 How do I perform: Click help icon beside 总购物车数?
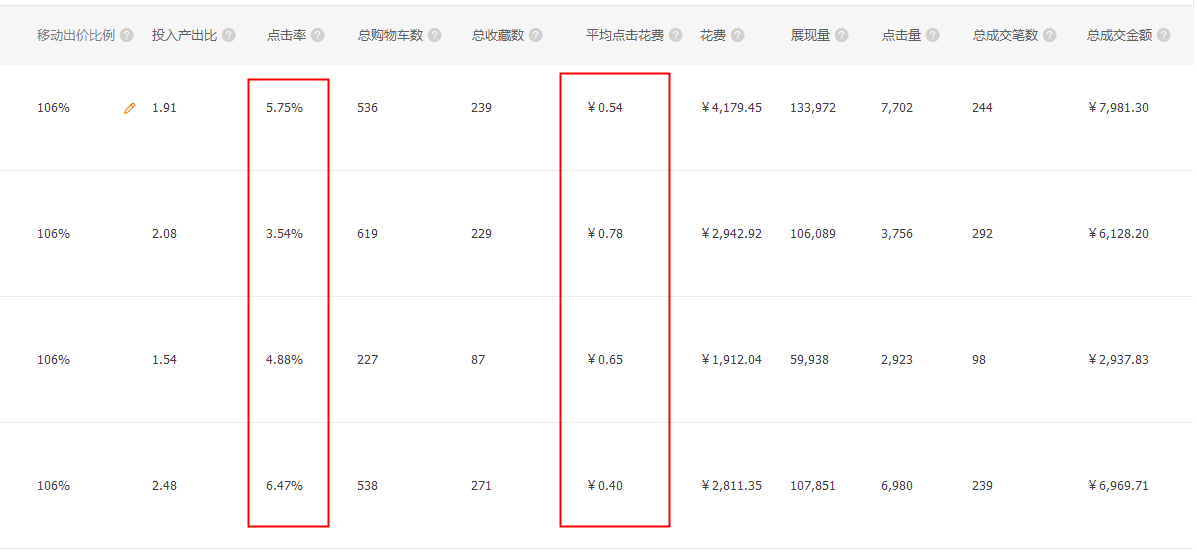click(x=434, y=35)
